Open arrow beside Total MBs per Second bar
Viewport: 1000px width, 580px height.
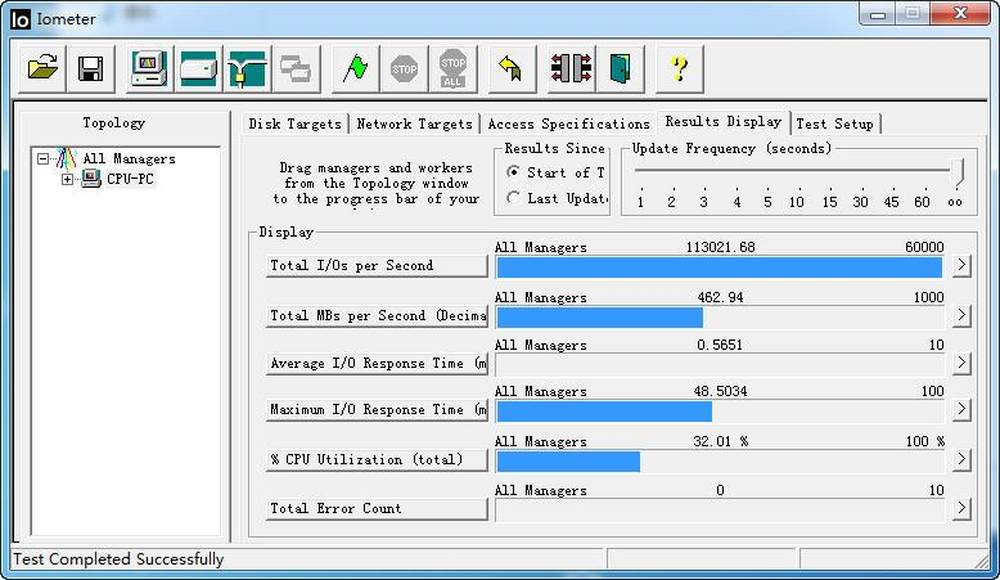click(962, 315)
